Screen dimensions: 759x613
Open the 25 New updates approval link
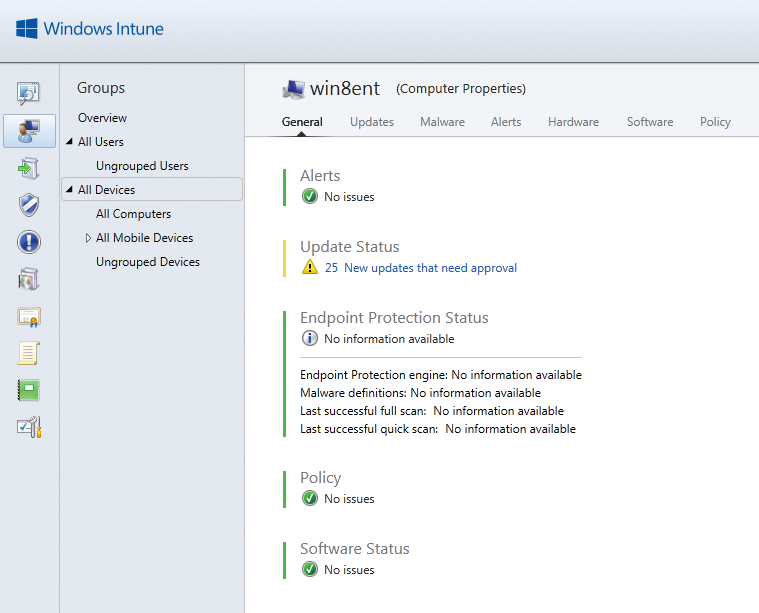click(x=421, y=268)
